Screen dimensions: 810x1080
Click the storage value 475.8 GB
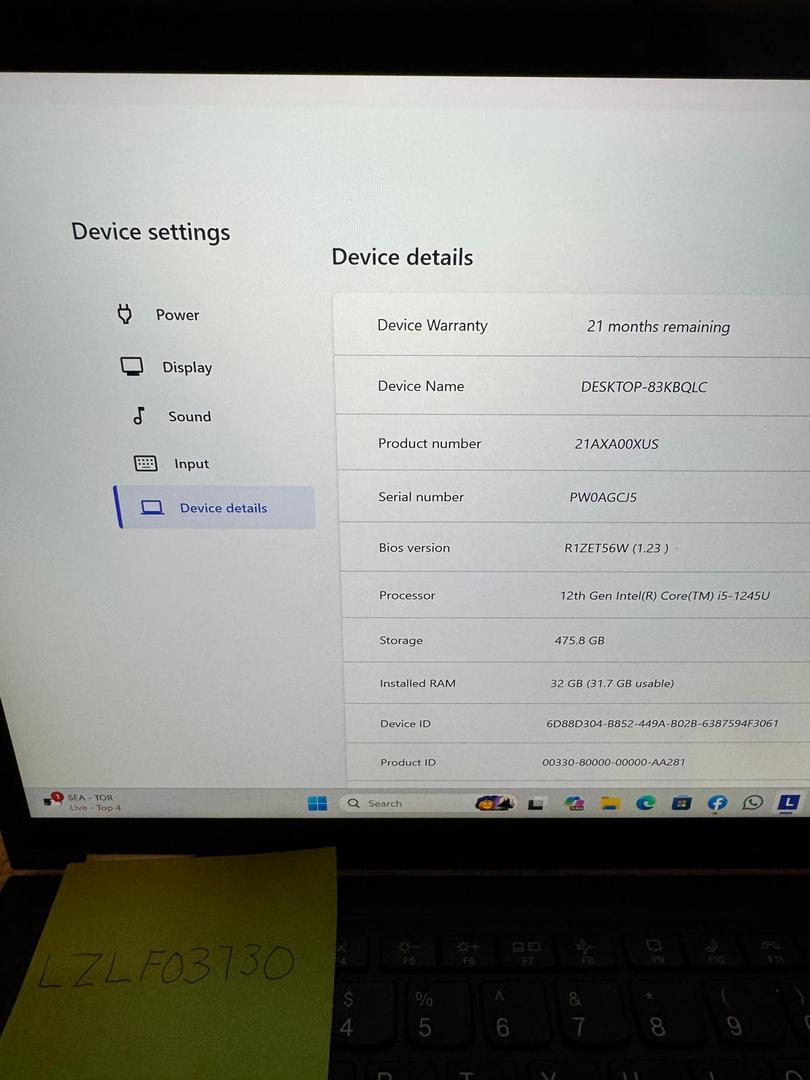[579, 641]
